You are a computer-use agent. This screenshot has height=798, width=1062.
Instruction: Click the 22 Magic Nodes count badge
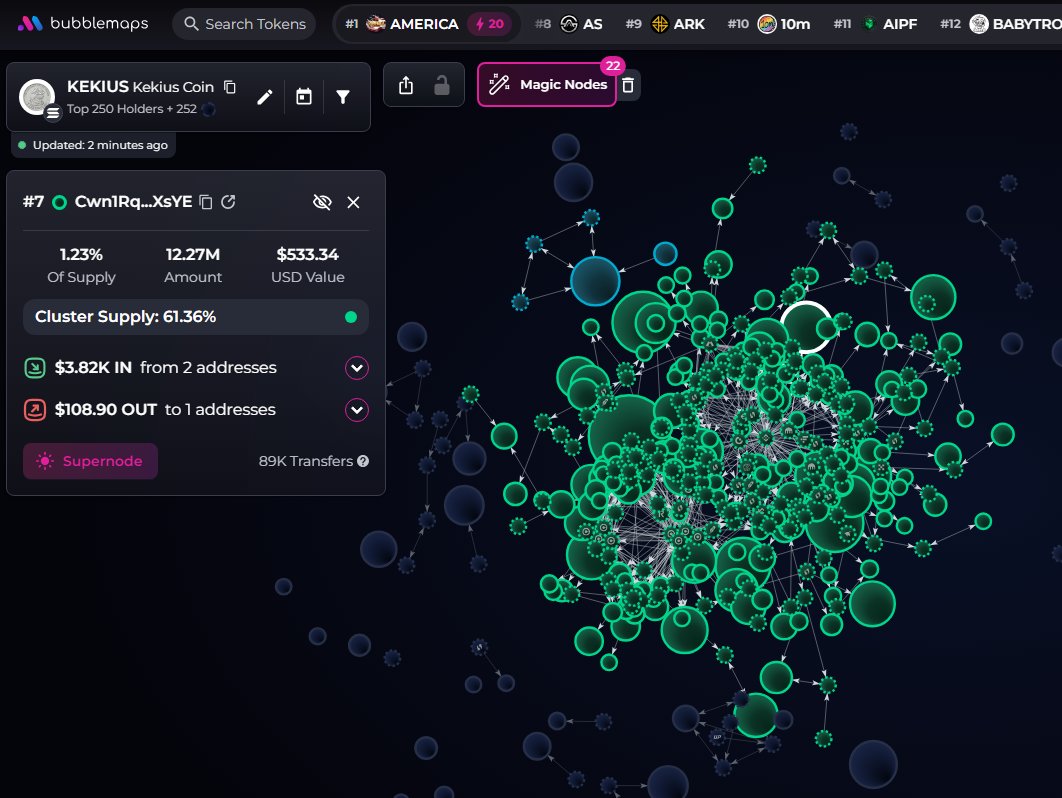click(613, 66)
